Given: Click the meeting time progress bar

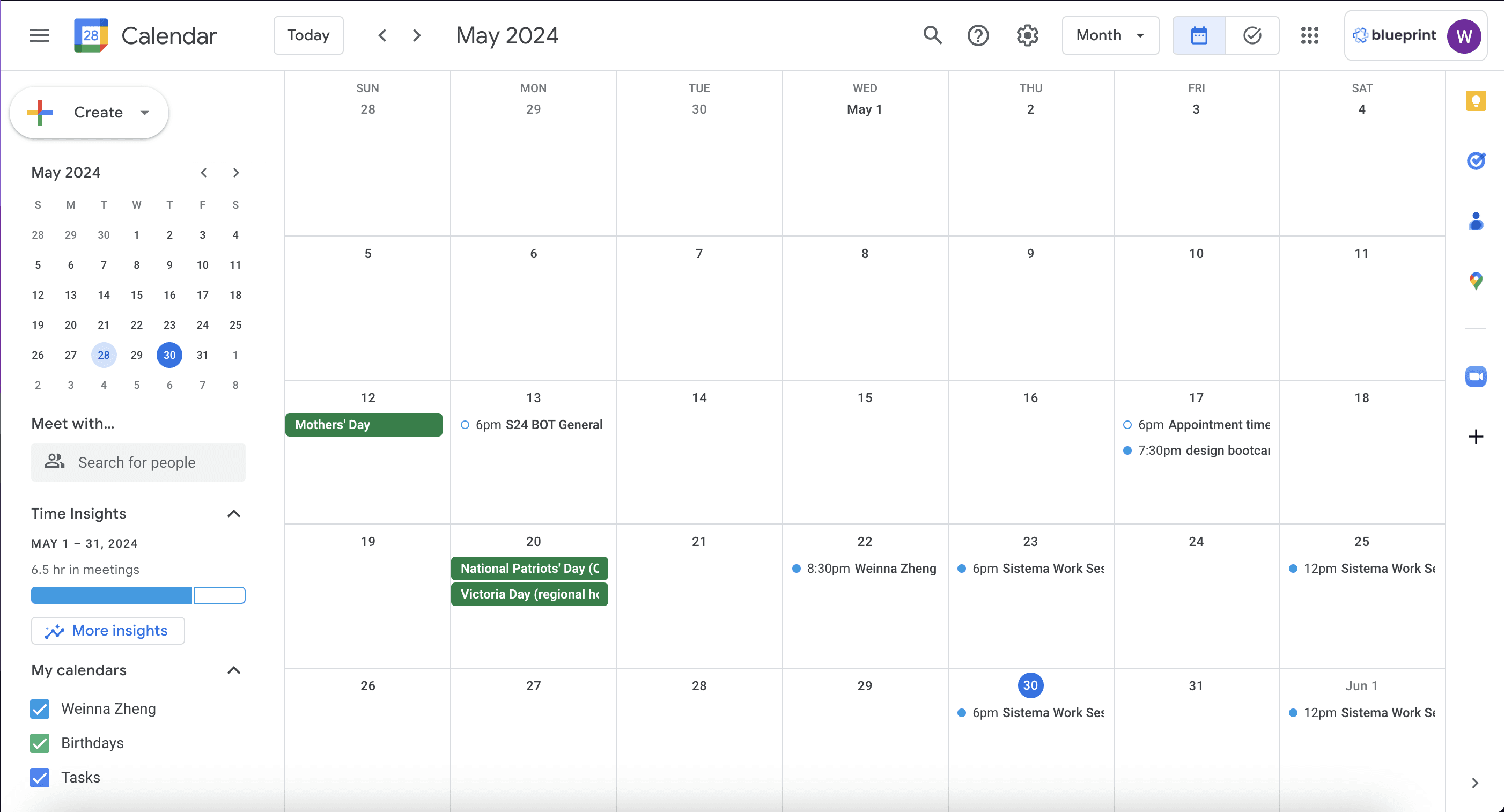Looking at the screenshot, I should pos(138,595).
